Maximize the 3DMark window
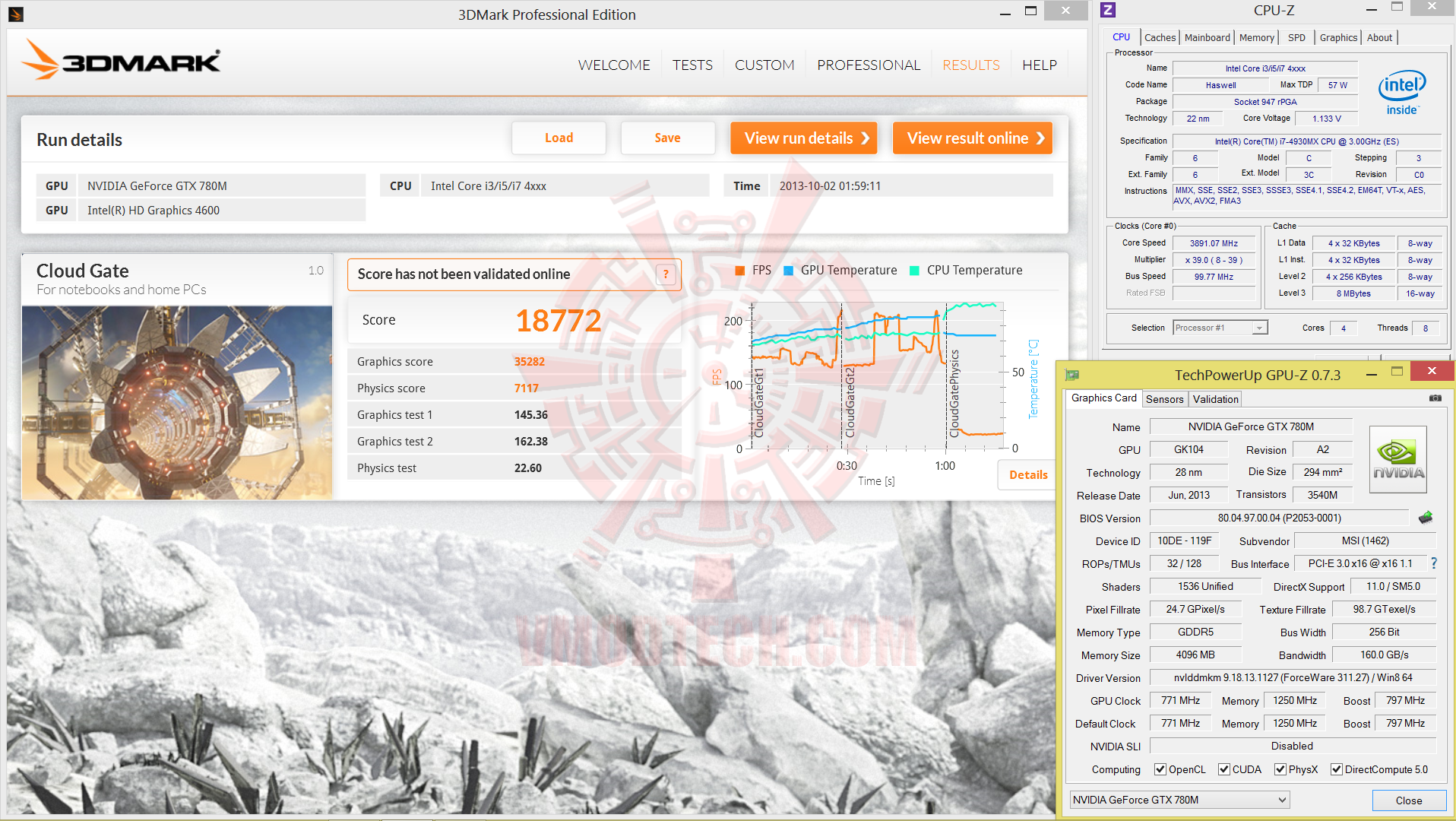 (1030, 11)
